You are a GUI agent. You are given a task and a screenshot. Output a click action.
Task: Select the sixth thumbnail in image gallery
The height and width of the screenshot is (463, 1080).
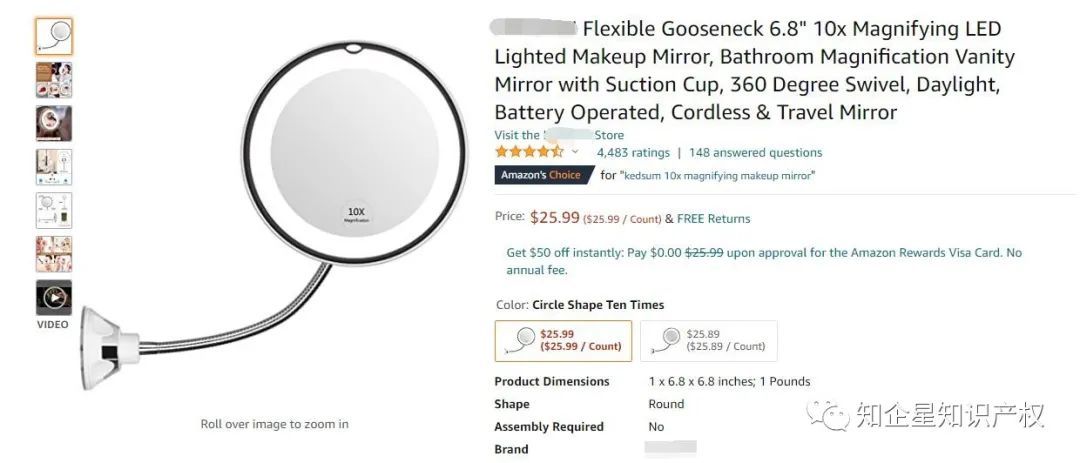(53, 254)
